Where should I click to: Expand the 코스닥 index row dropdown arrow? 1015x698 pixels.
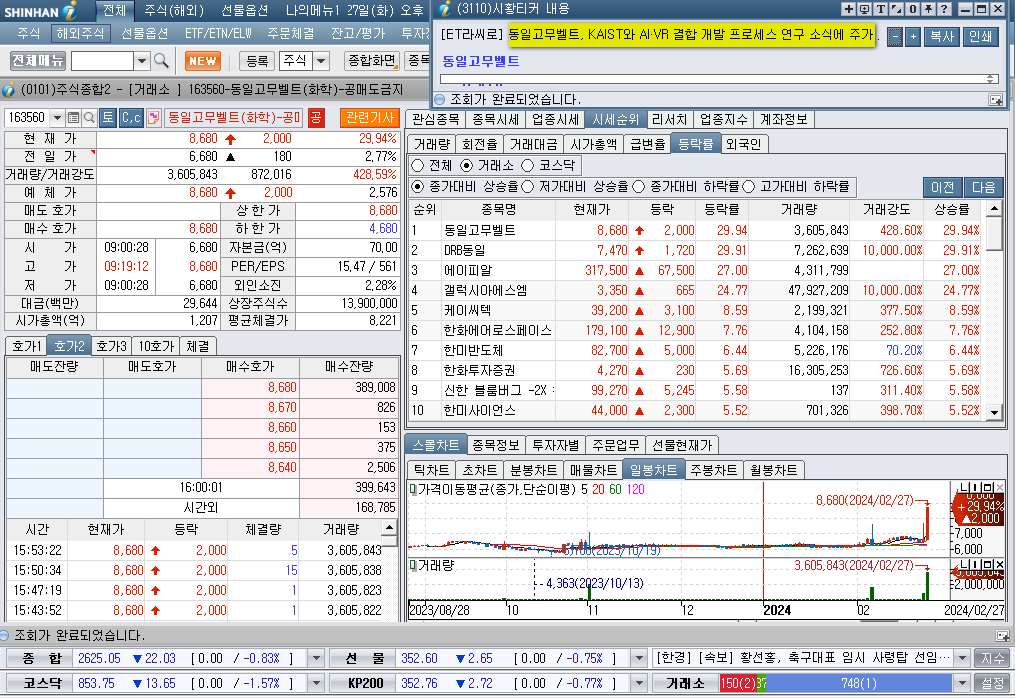316,683
